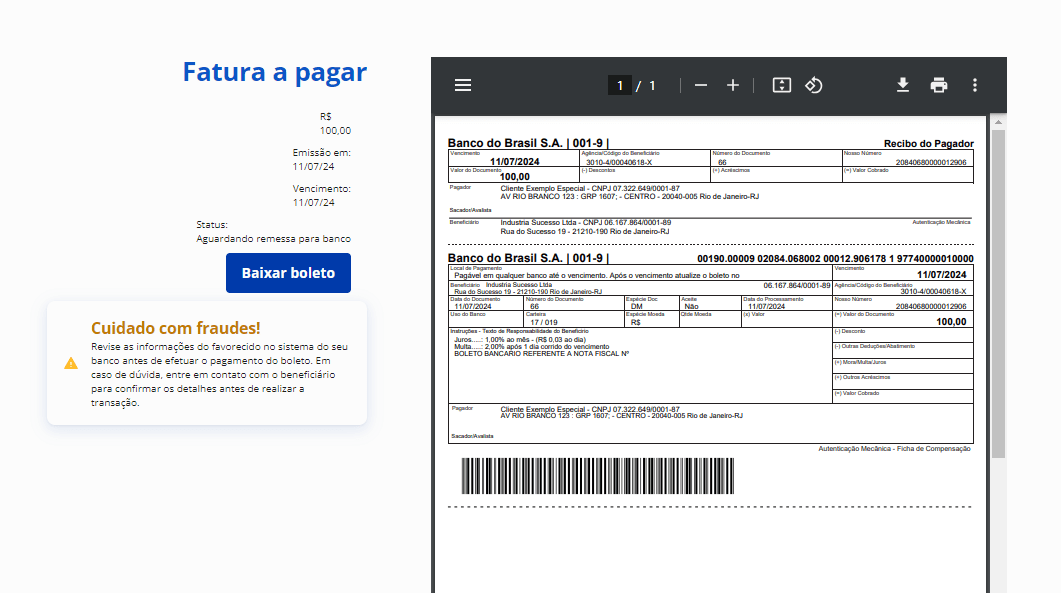Print the boleto PDF

(x=939, y=85)
